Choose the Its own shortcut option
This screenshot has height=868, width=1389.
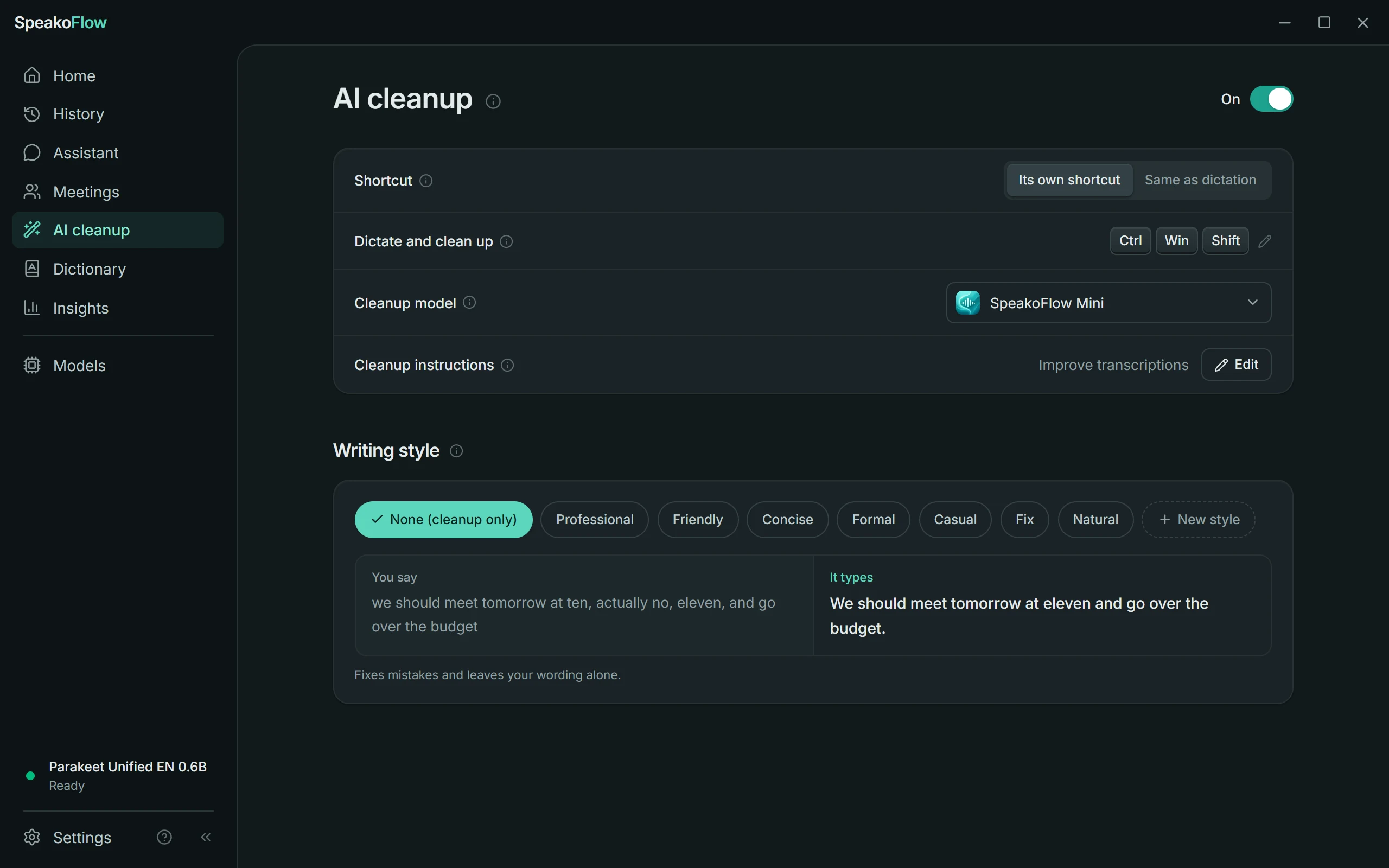(x=1069, y=180)
